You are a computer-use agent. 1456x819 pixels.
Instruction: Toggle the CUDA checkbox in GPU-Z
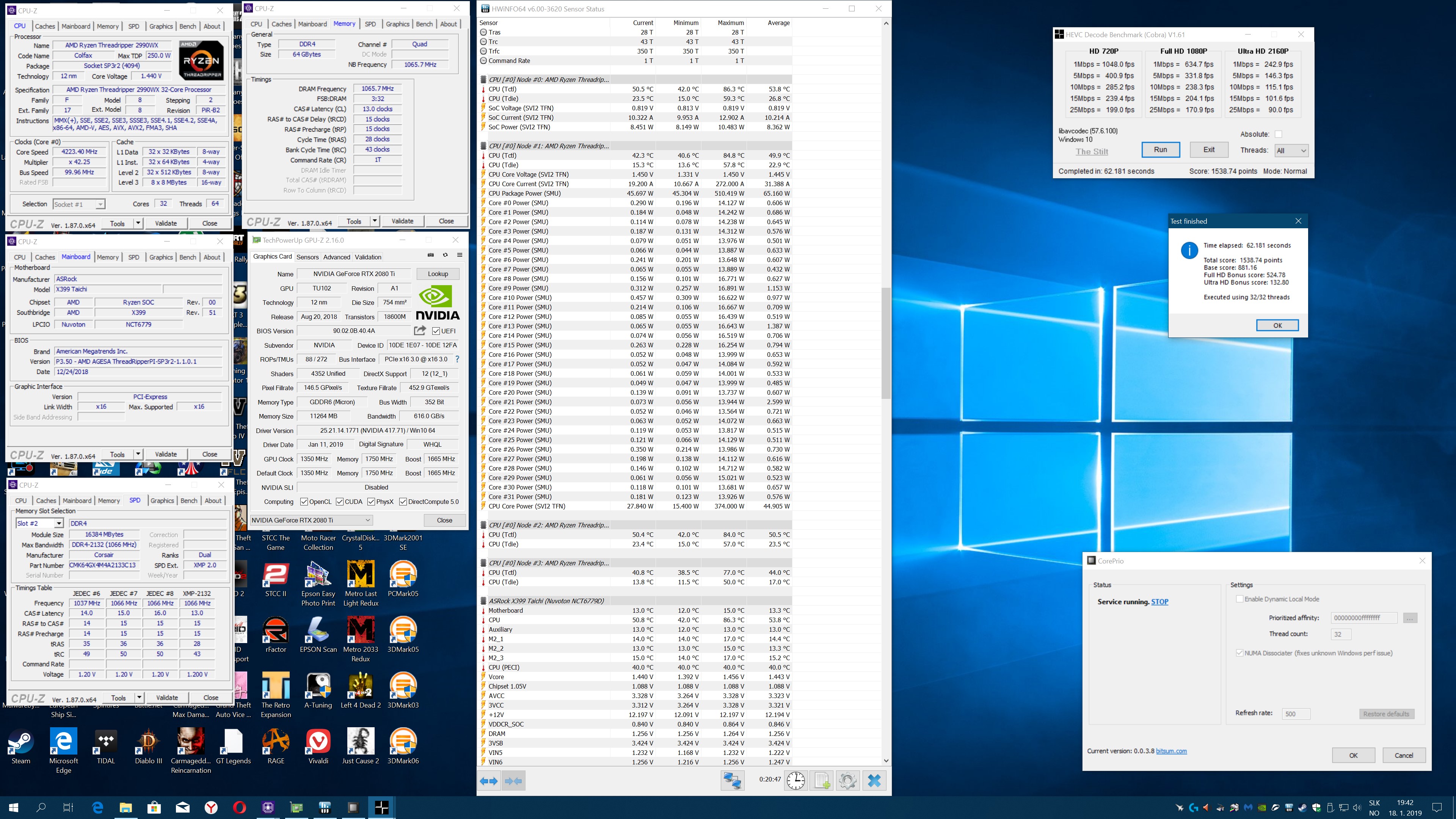pos(340,501)
